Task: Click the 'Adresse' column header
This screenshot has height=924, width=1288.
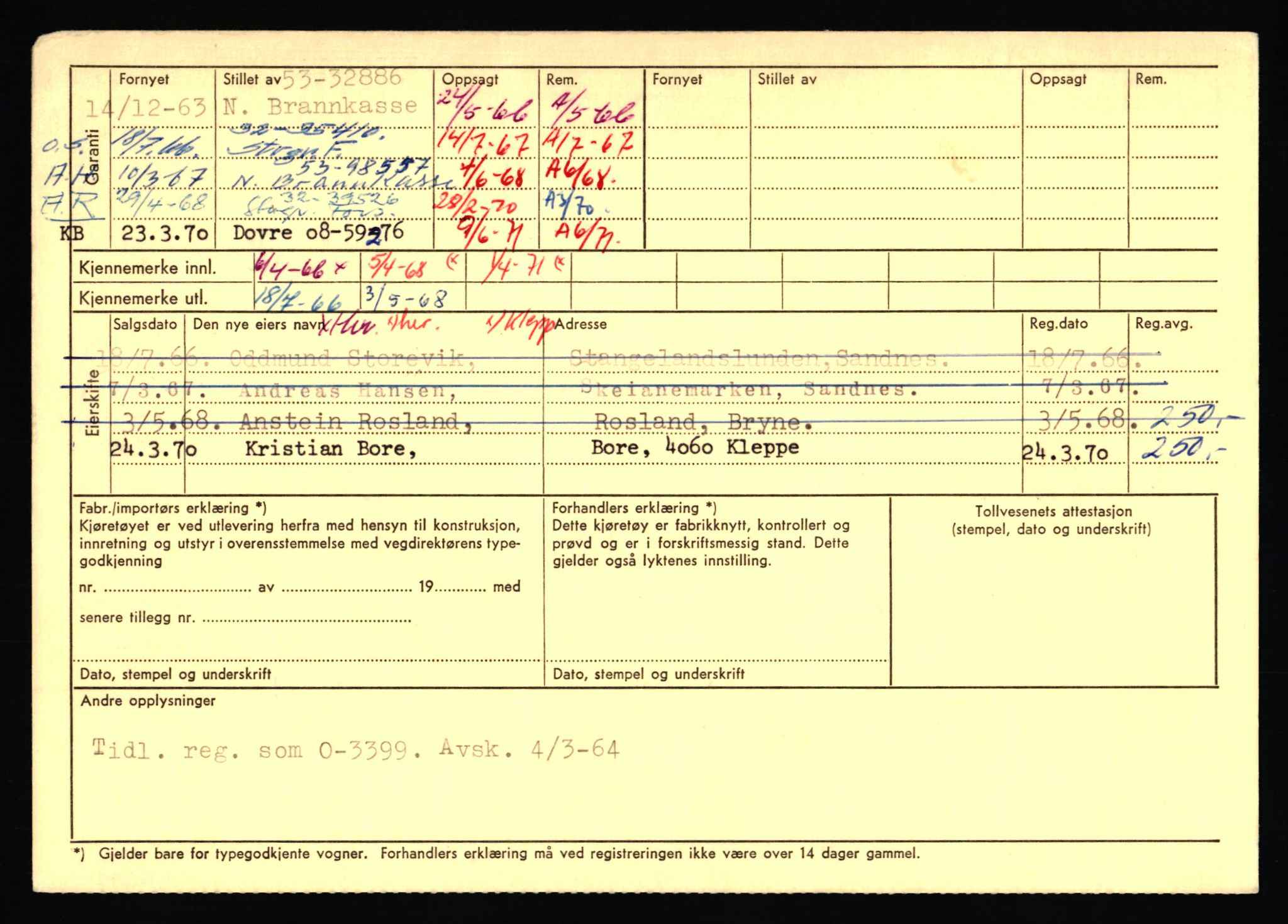Action: [x=581, y=324]
